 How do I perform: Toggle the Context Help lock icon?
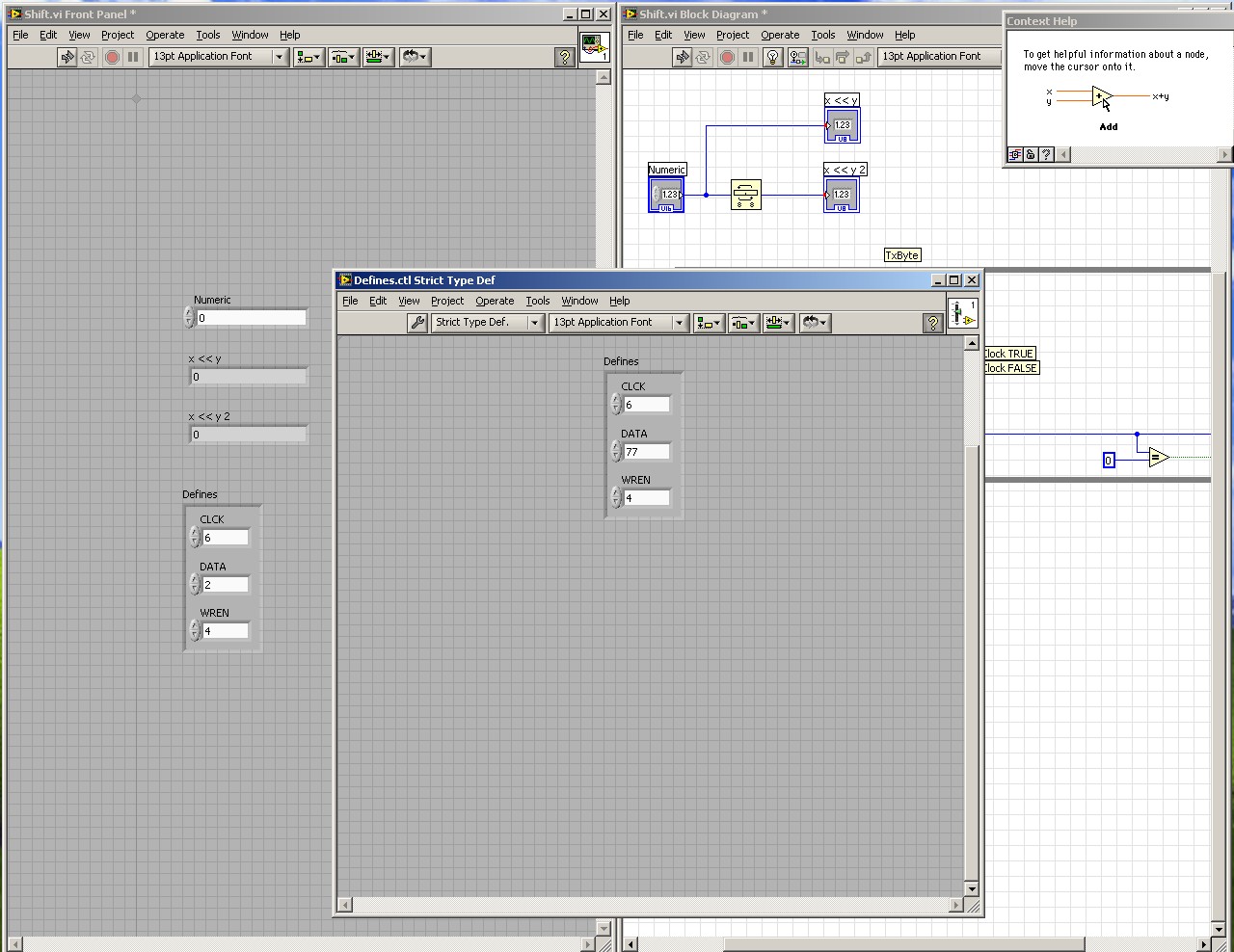[x=1031, y=154]
